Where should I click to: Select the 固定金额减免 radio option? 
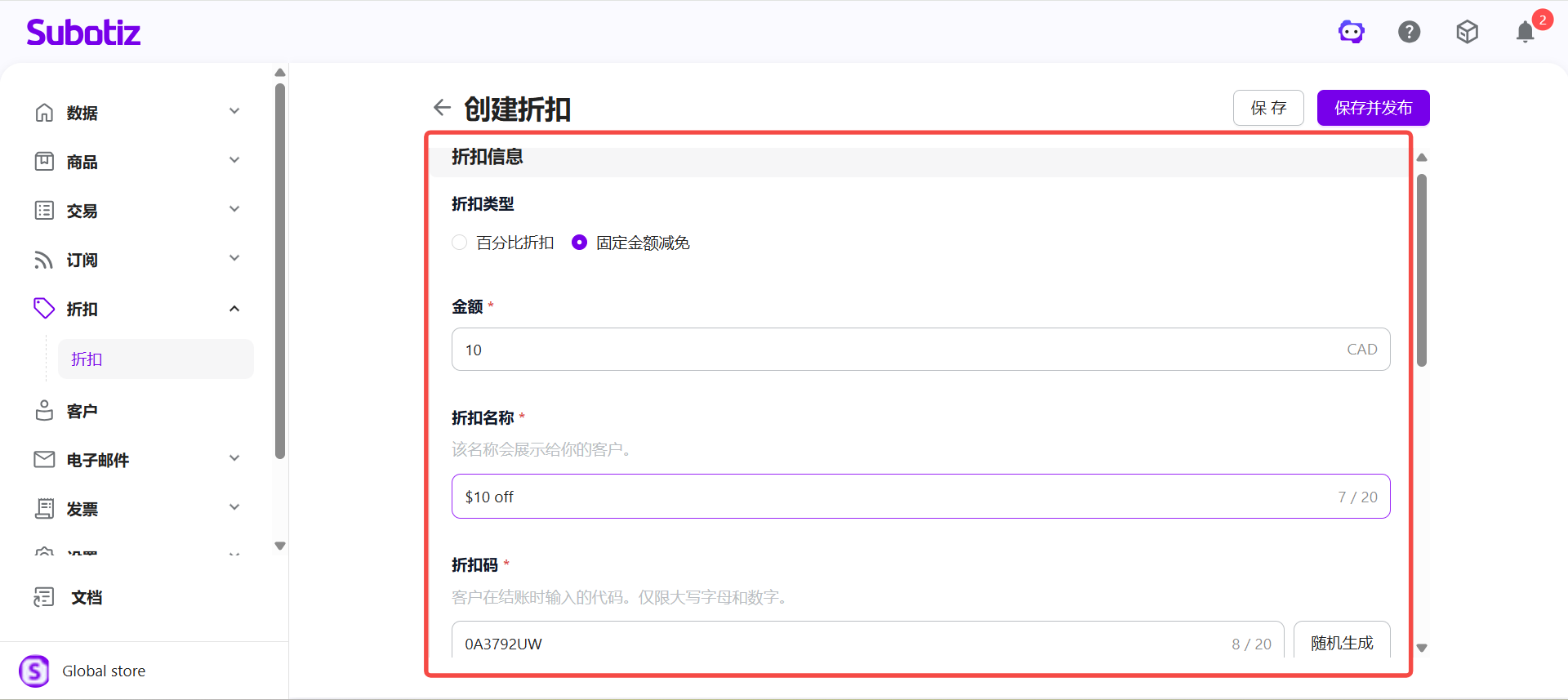click(579, 243)
